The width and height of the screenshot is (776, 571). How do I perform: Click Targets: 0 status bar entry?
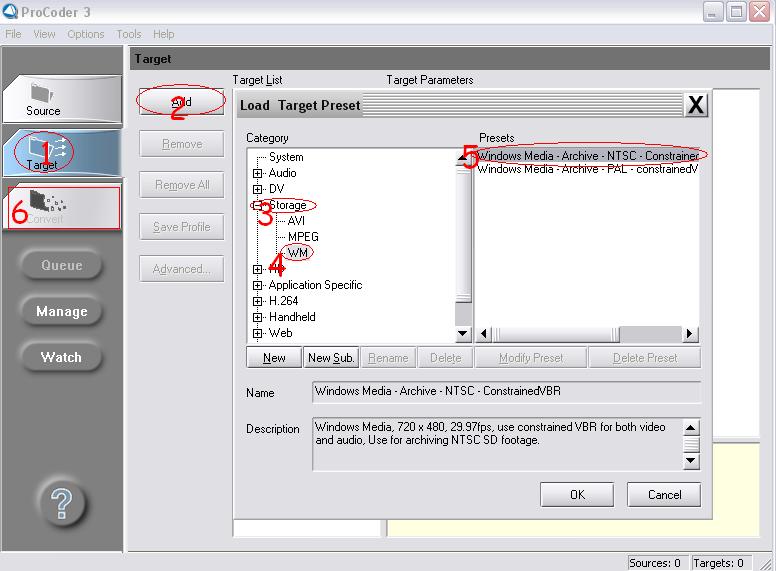tap(719, 563)
